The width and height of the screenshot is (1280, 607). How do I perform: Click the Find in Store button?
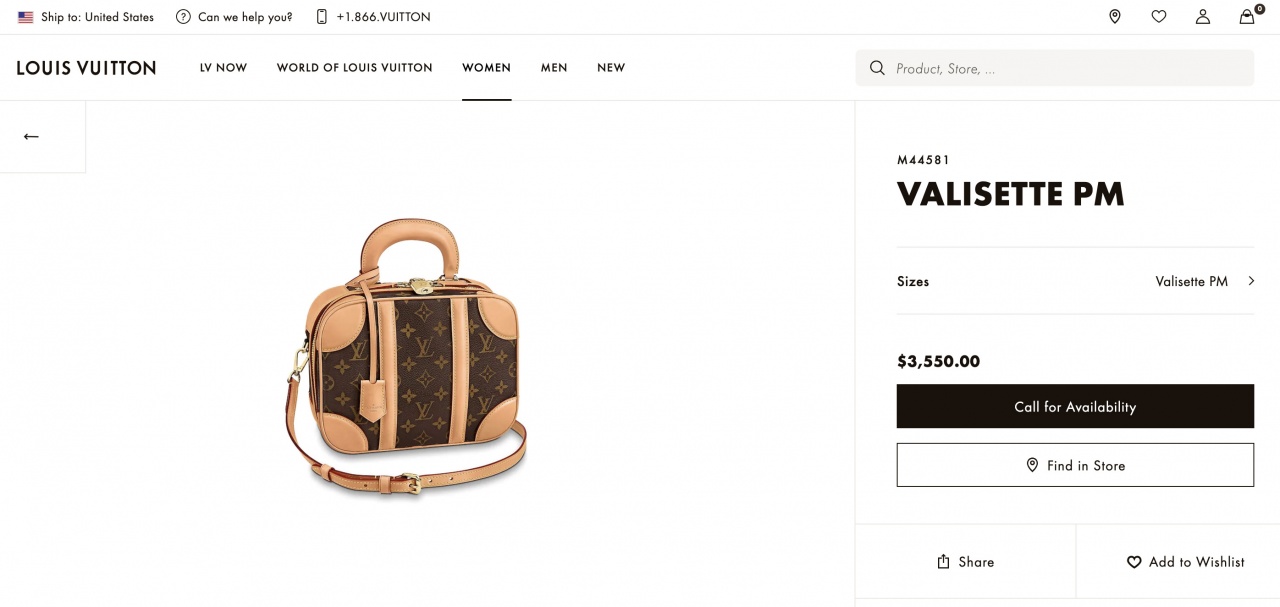(x=1075, y=465)
